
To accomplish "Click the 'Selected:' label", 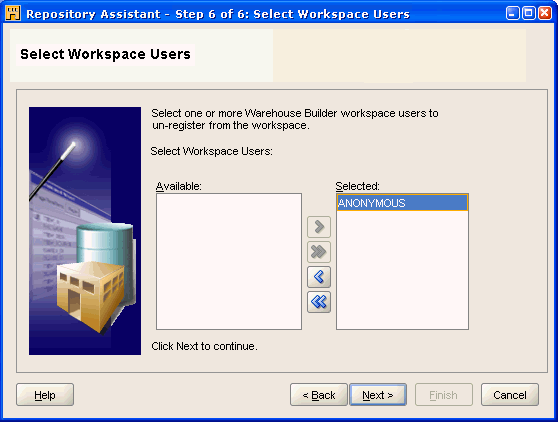I will tap(358, 186).
